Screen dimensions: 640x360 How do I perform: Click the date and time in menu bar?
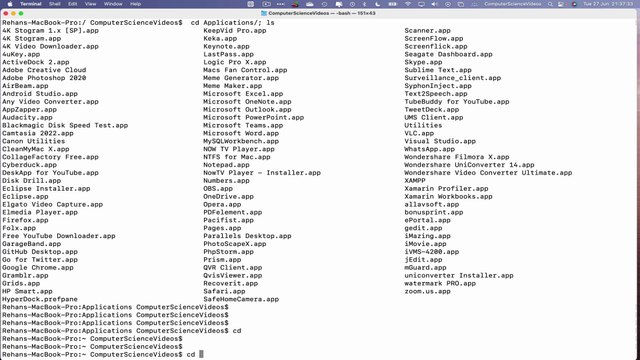(x=608, y=4)
